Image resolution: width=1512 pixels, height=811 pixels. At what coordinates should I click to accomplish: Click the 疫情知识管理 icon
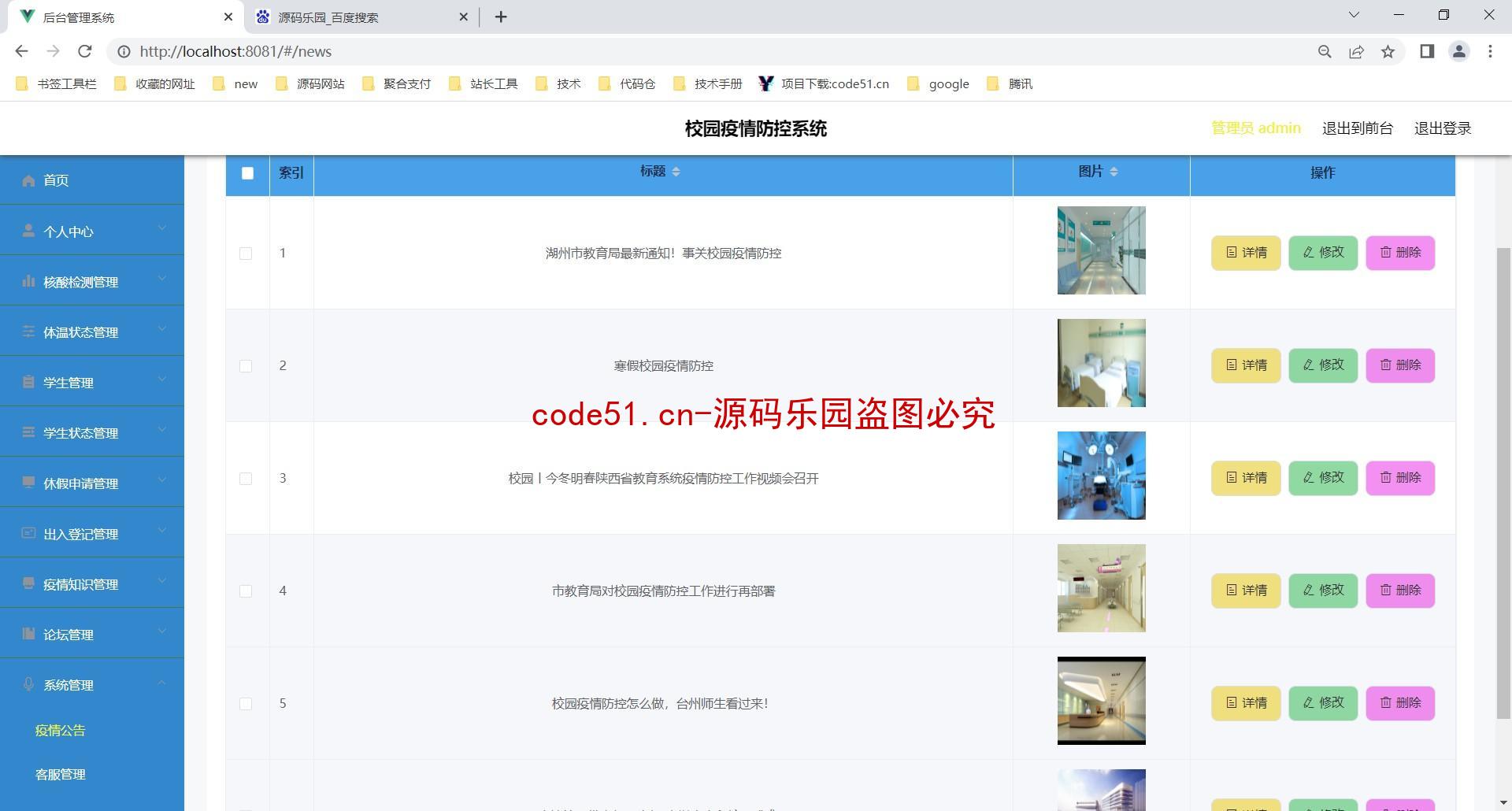pos(28,583)
